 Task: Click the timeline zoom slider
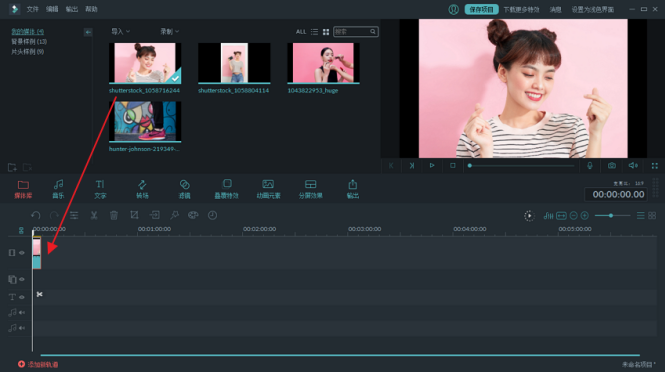612,216
